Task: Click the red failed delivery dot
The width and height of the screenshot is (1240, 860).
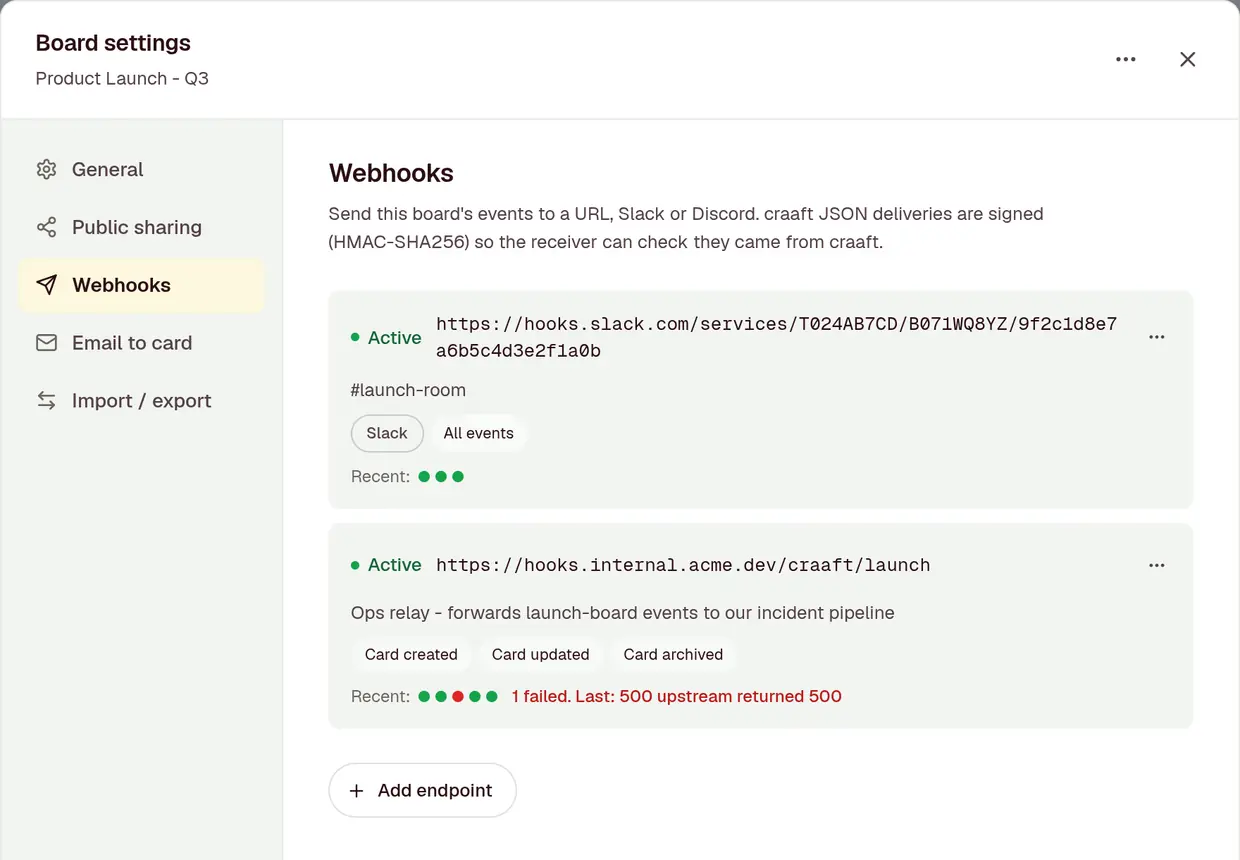Action: coord(458,696)
